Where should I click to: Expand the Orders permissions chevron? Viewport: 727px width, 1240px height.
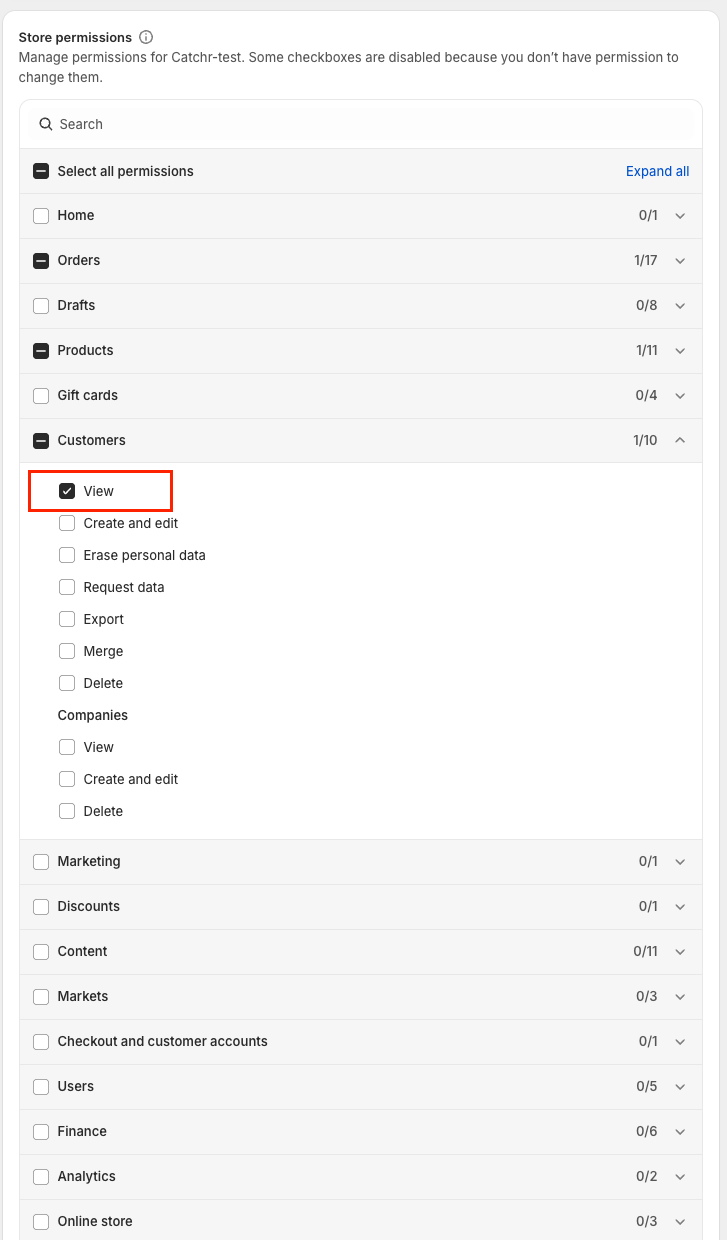point(680,261)
